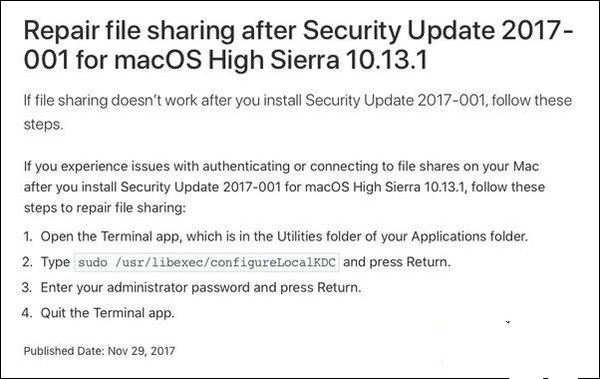Click 'steps to repair file sharing:' line
This screenshot has height=379, width=600.
pyautogui.click(x=104, y=208)
